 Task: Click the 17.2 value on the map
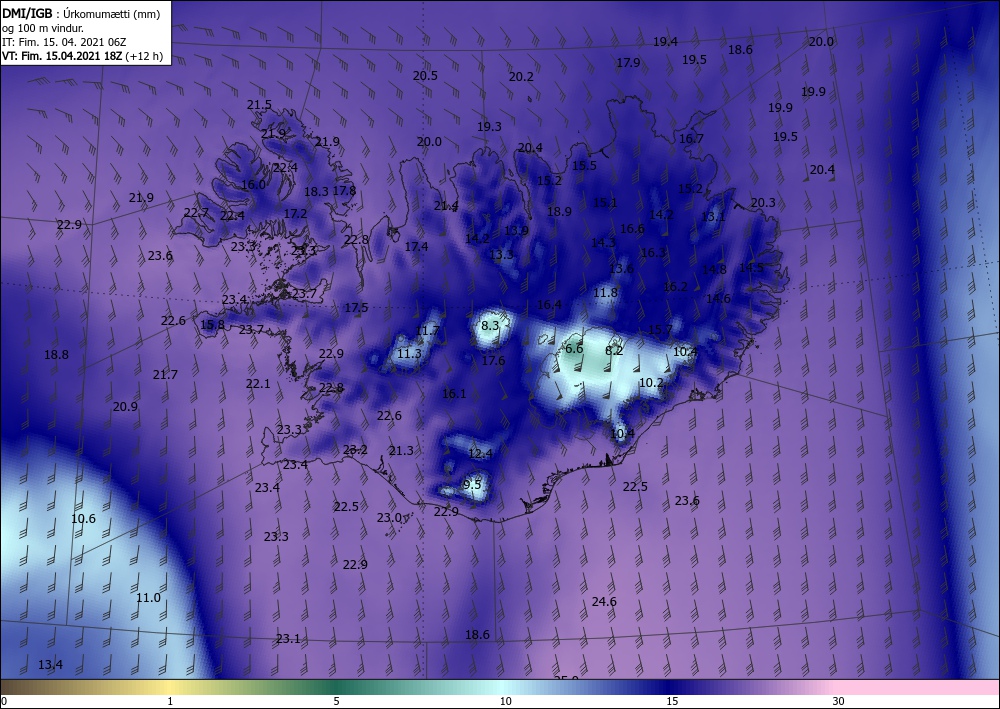[295, 214]
